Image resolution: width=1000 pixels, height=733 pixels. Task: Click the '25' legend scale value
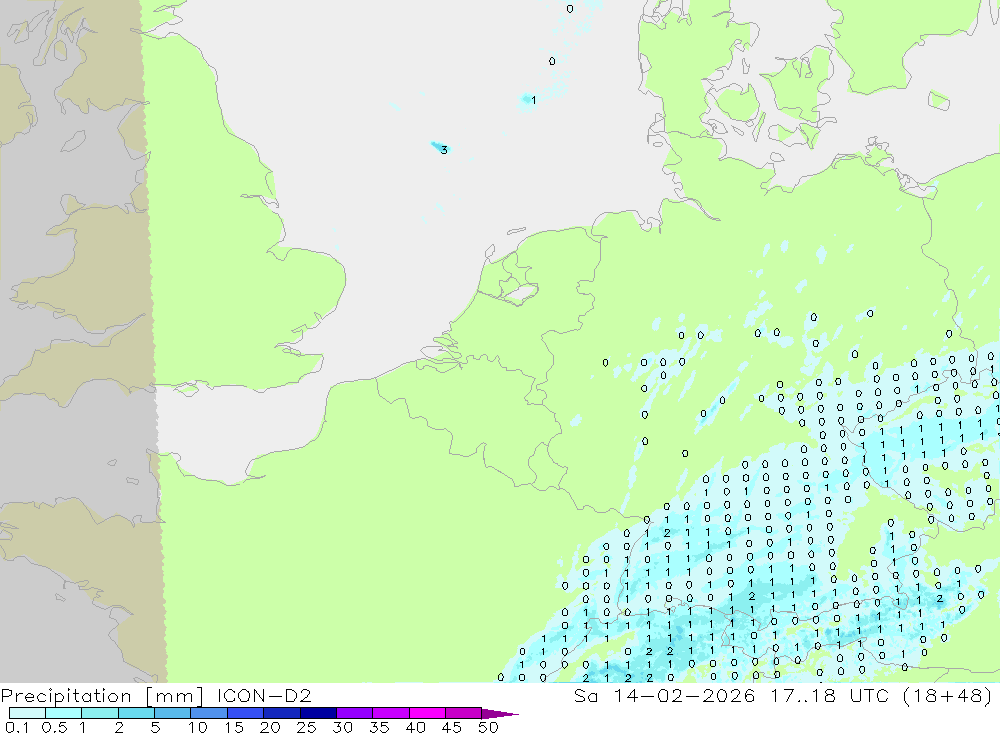[306, 727]
